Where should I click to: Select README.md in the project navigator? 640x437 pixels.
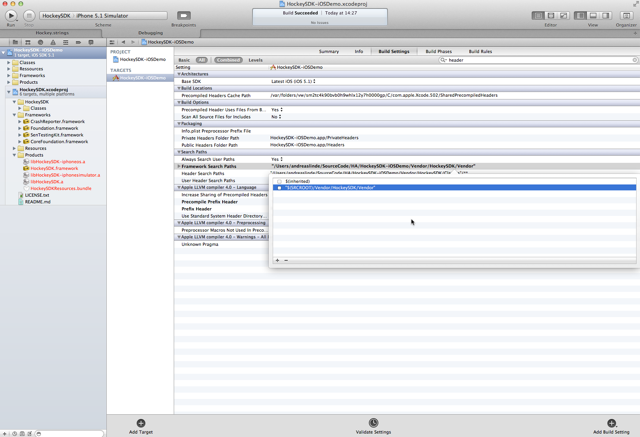37,201
